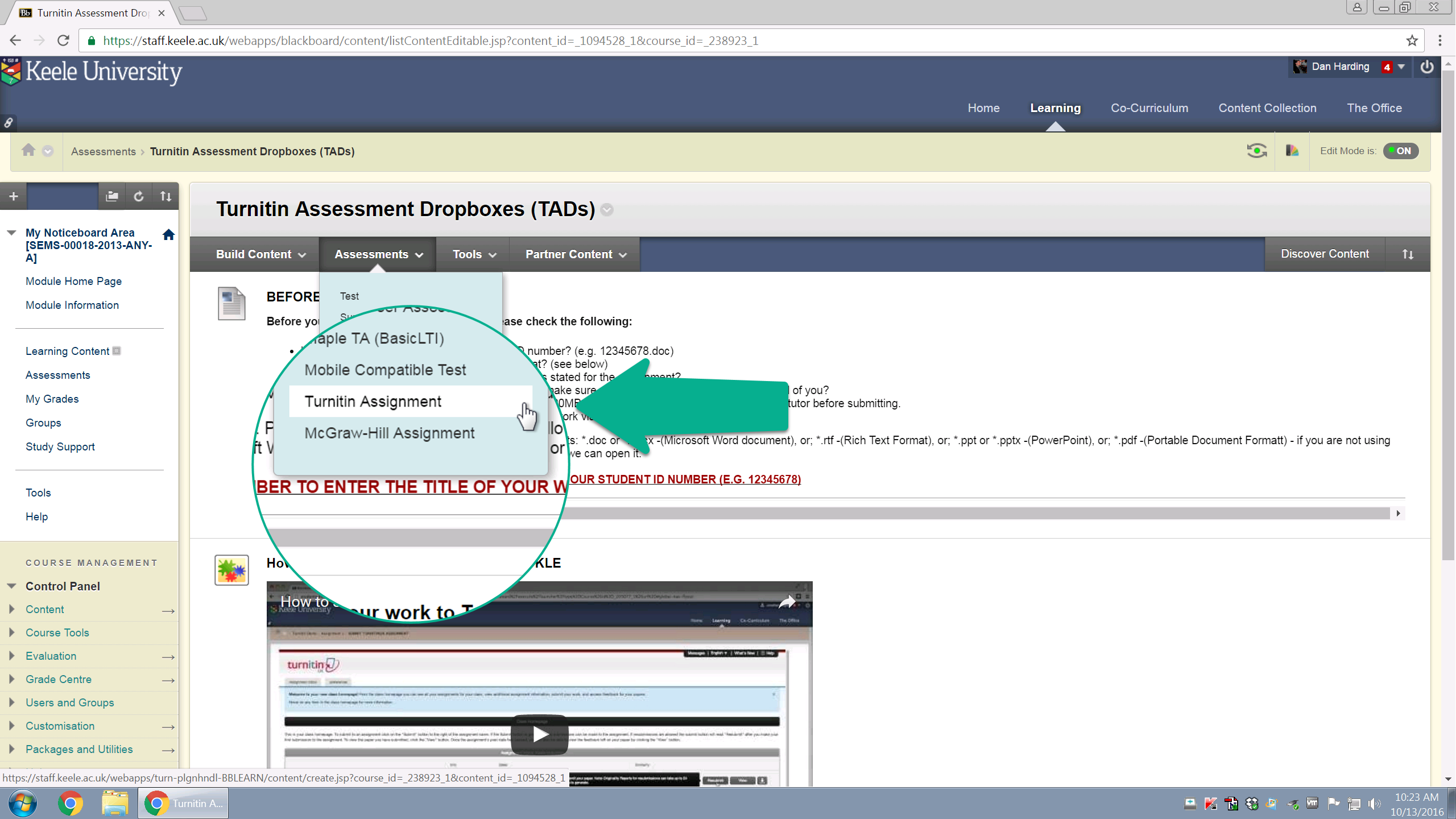Open course files folder icon in sidebar
Viewport: 1456px width, 819px height.
pyautogui.click(x=112, y=196)
